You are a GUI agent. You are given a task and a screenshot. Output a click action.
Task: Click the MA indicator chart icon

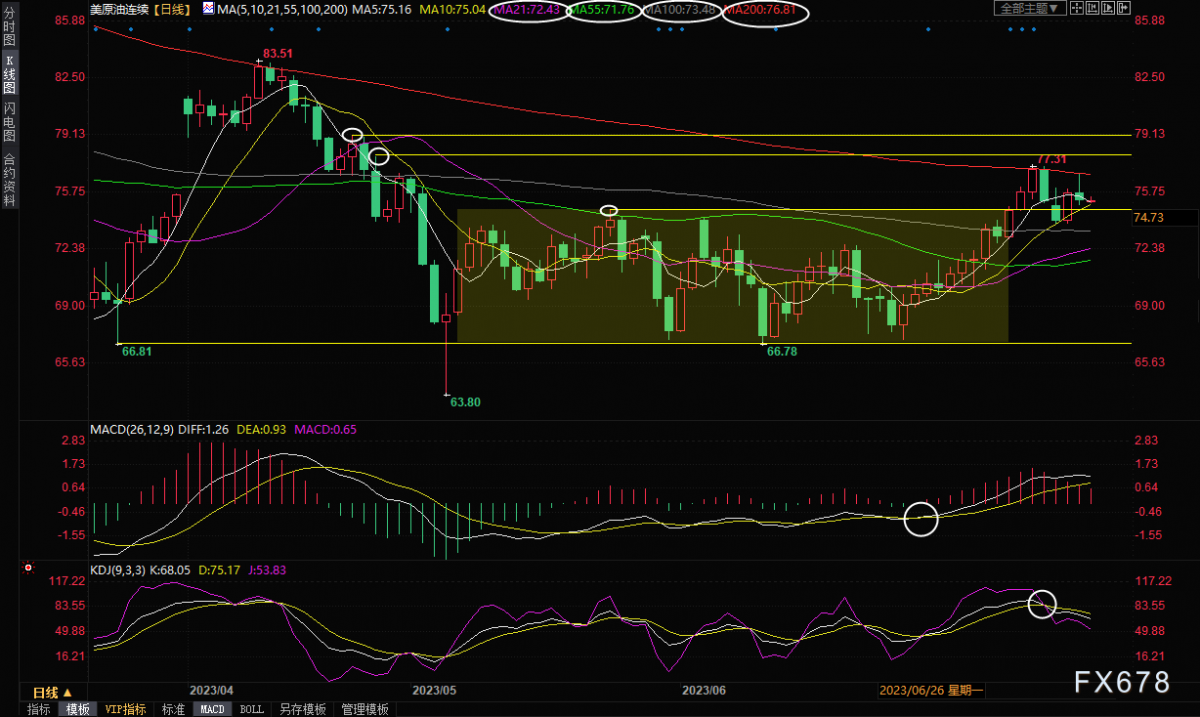click(207, 8)
